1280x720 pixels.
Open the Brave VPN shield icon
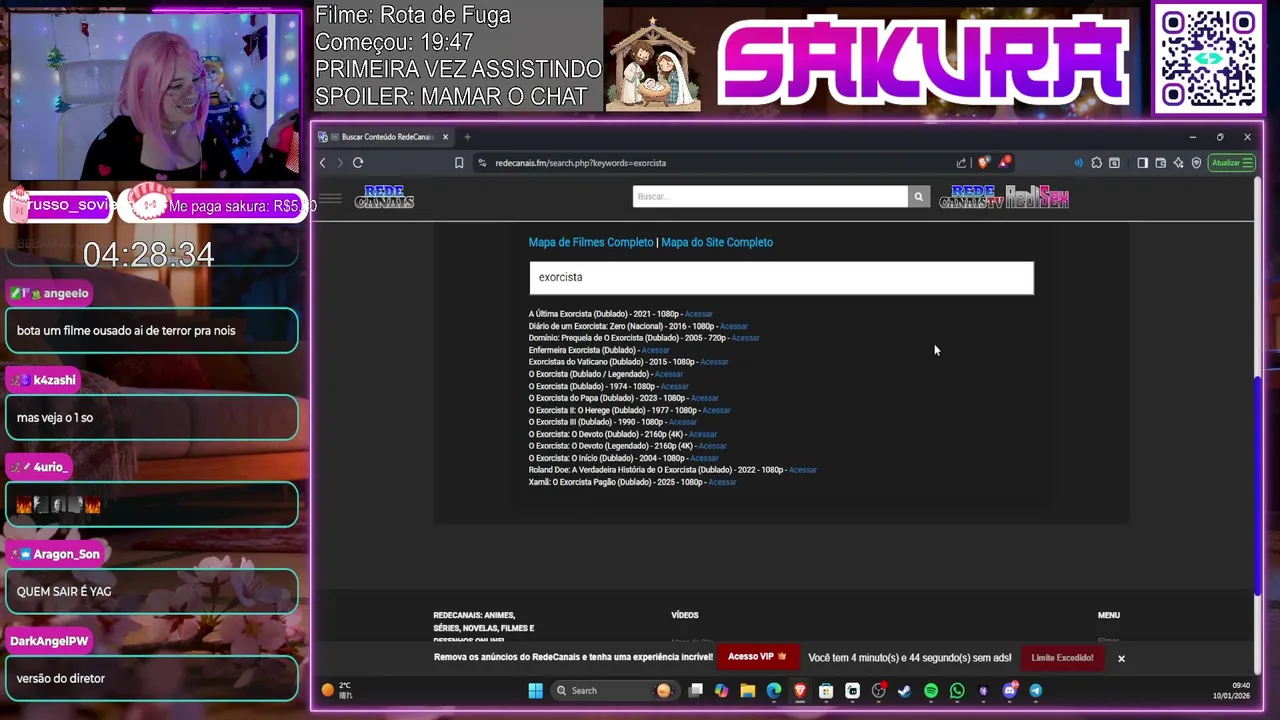click(1196, 163)
